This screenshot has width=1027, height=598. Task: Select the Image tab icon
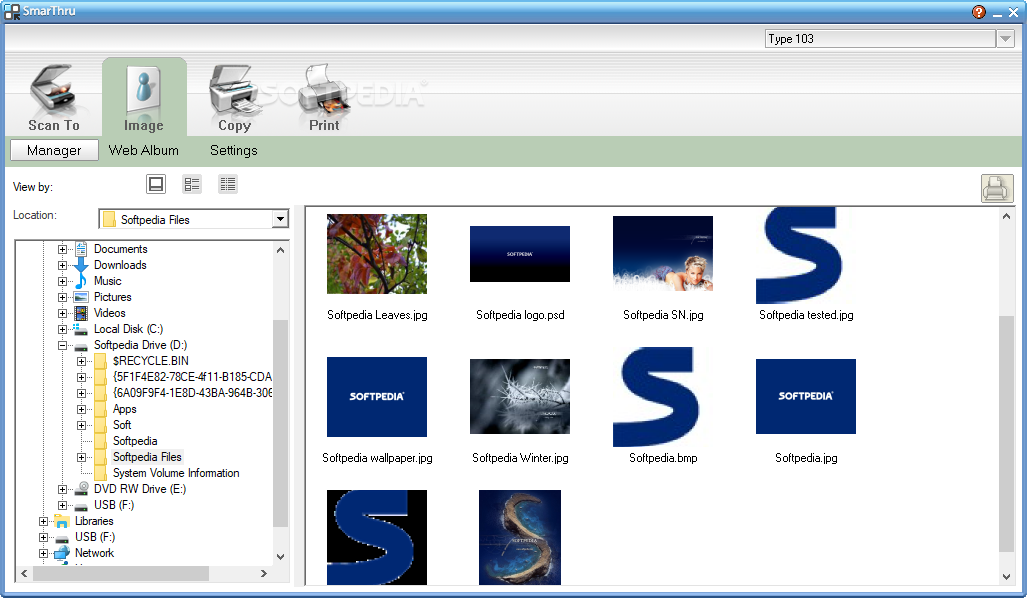coord(143,90)
